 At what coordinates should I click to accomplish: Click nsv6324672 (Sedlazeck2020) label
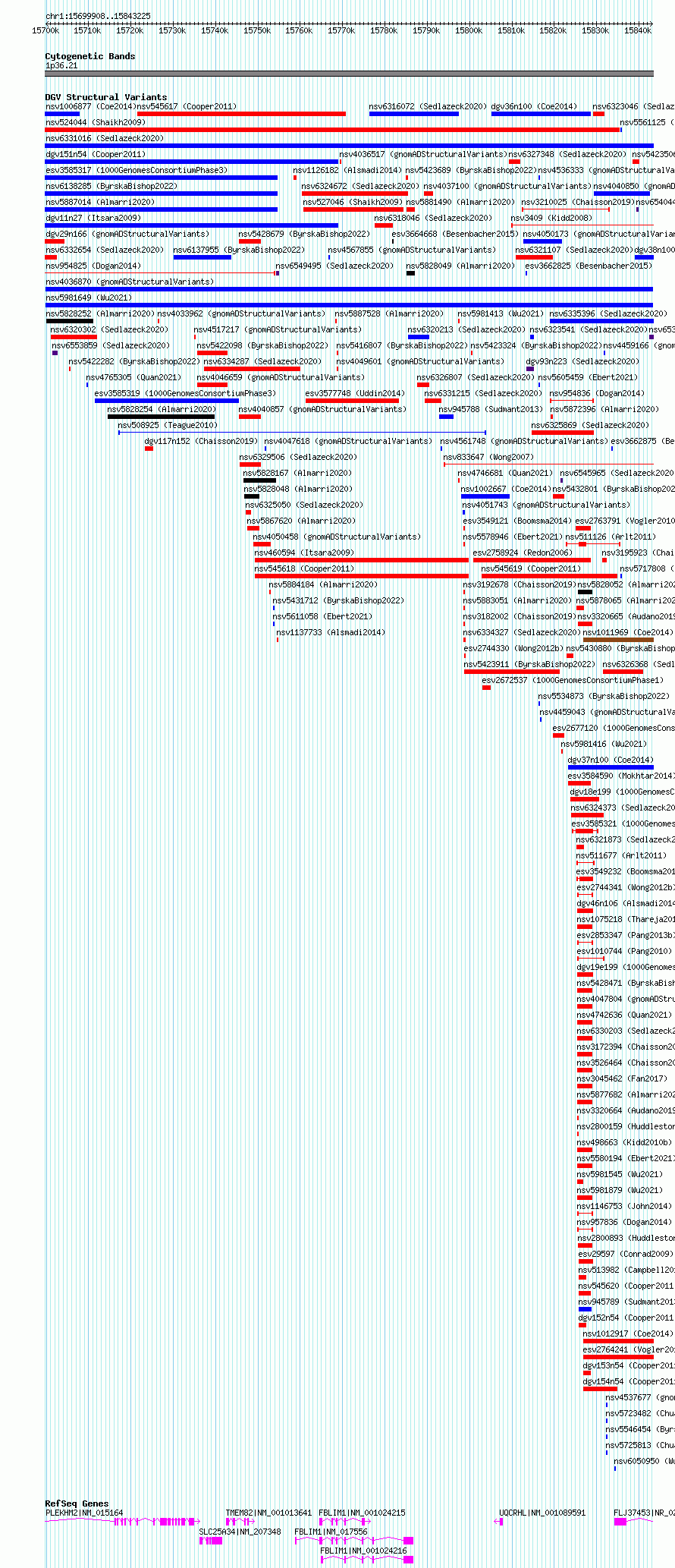pyautogui.click(x=360, y=186)
